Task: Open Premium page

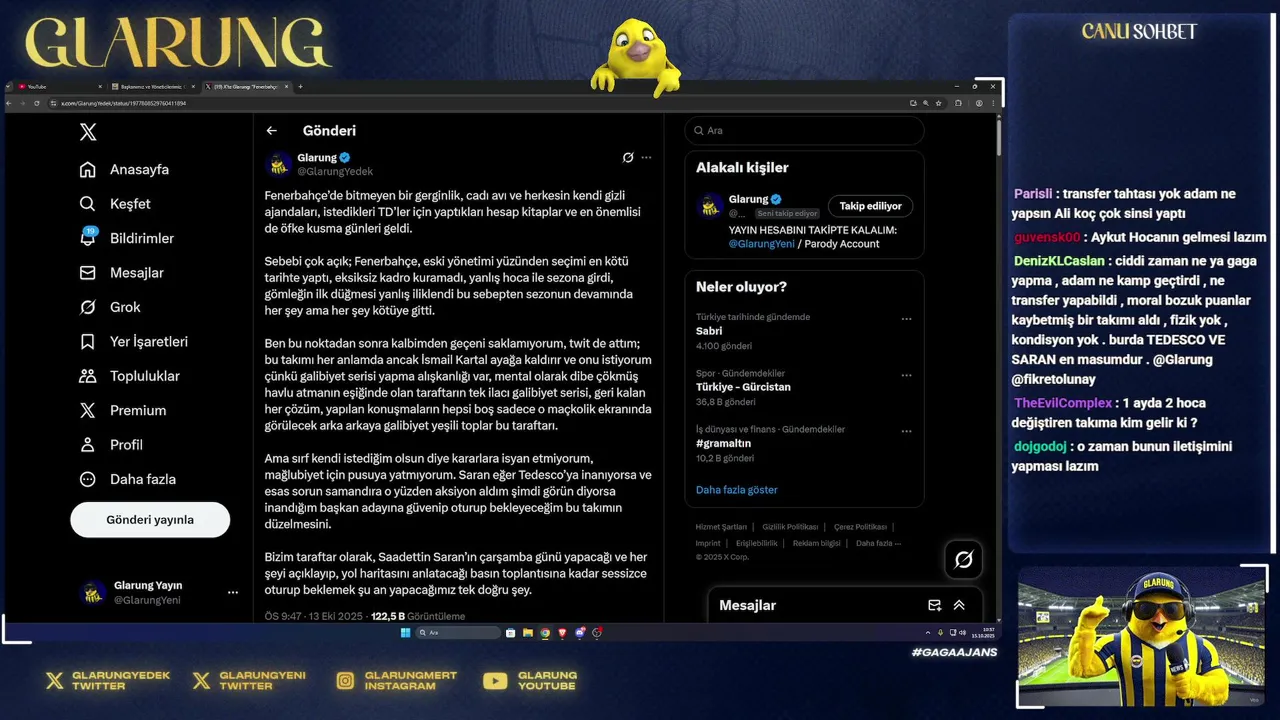Action: [123, 410]
